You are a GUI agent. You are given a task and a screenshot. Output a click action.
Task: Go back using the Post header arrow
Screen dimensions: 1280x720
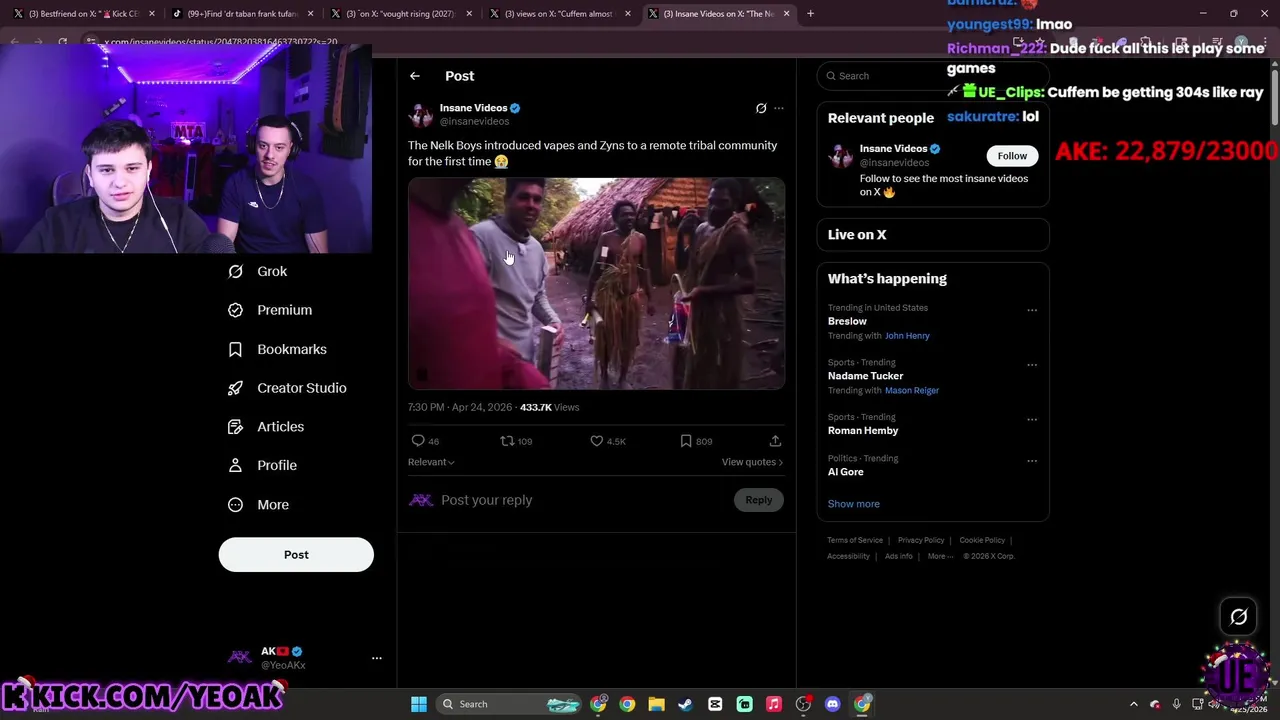tap(414, 76)
